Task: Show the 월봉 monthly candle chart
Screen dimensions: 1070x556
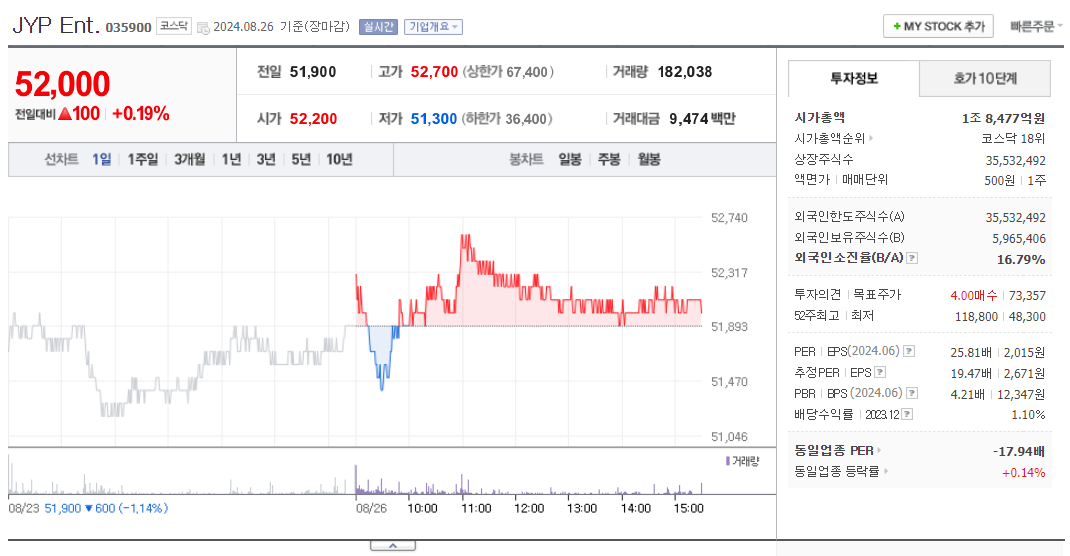Action: coord(649,160)
